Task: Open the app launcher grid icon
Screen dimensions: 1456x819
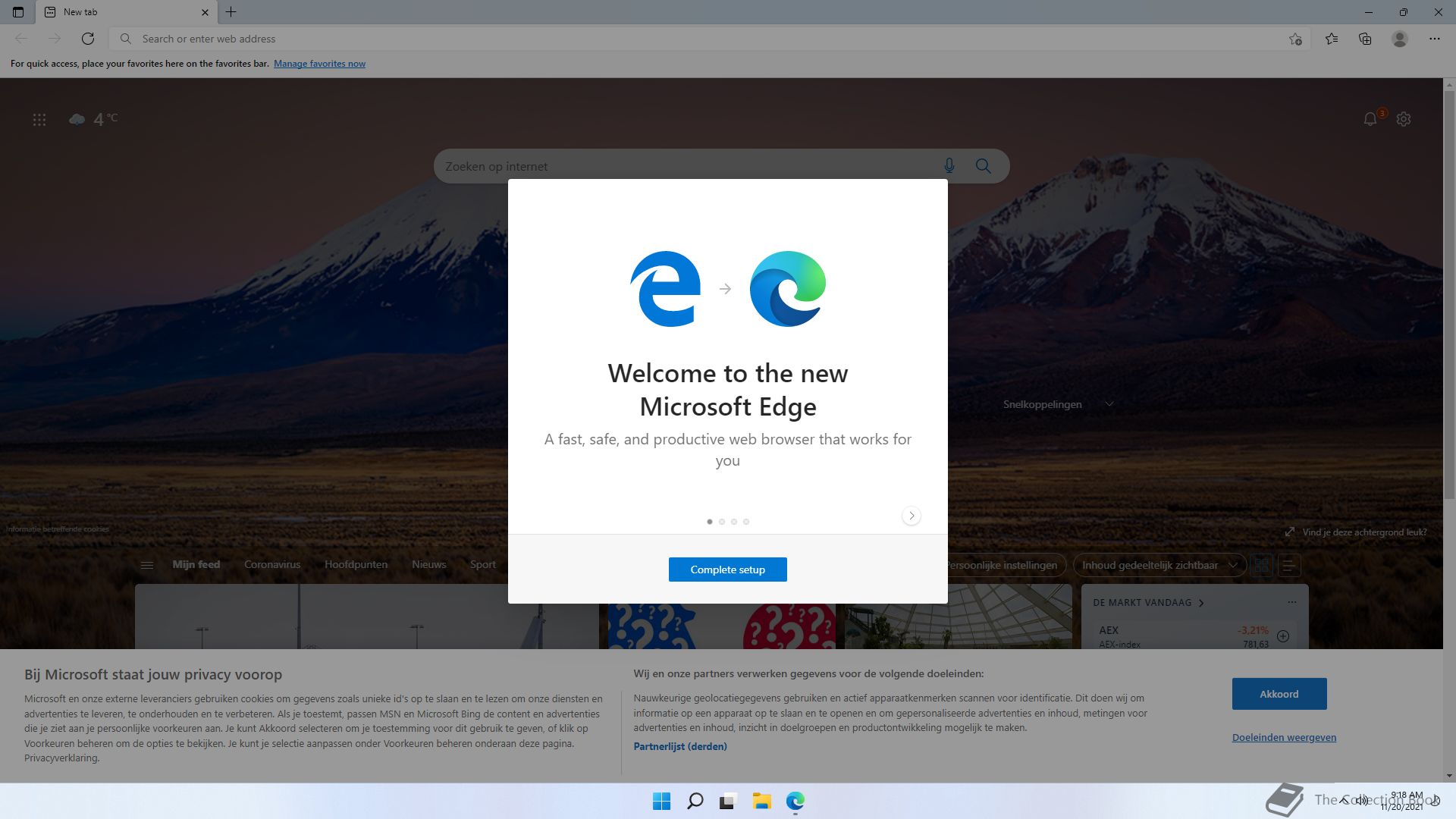Action: [x=39, y=120]
